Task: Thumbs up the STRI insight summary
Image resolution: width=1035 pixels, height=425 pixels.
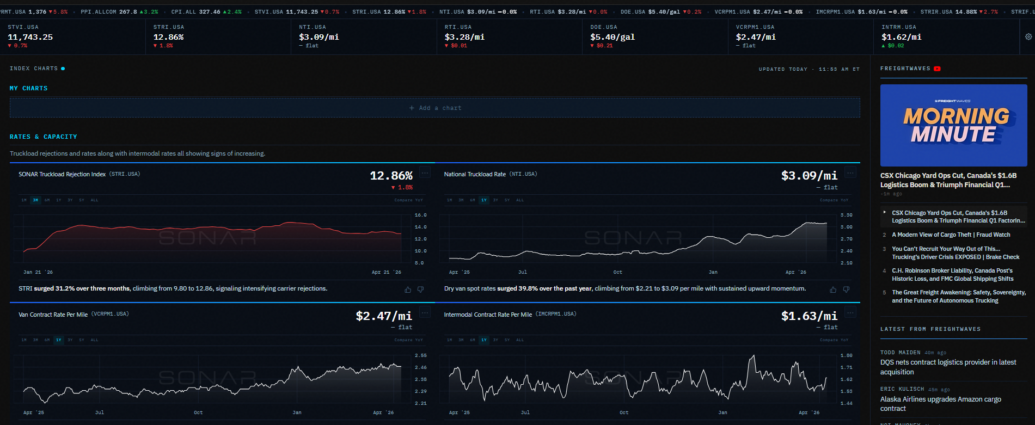Action: click(x=407, y=289)
